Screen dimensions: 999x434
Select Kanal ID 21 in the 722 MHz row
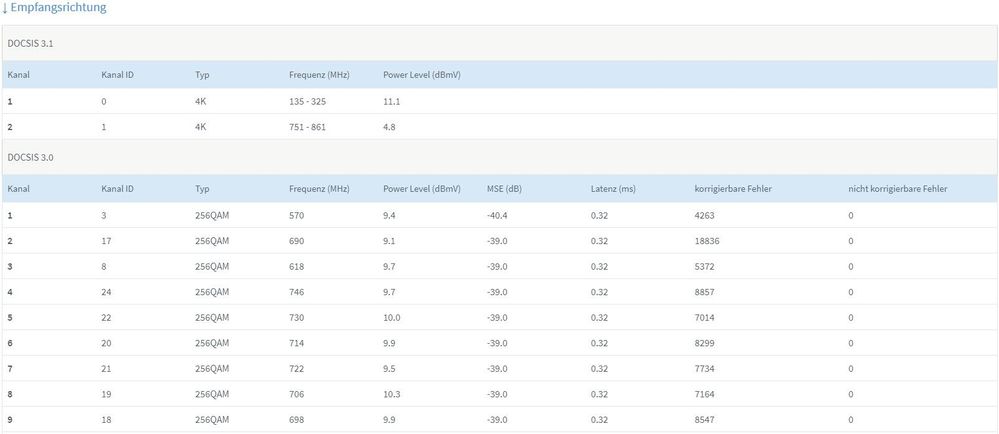[106, 368]
